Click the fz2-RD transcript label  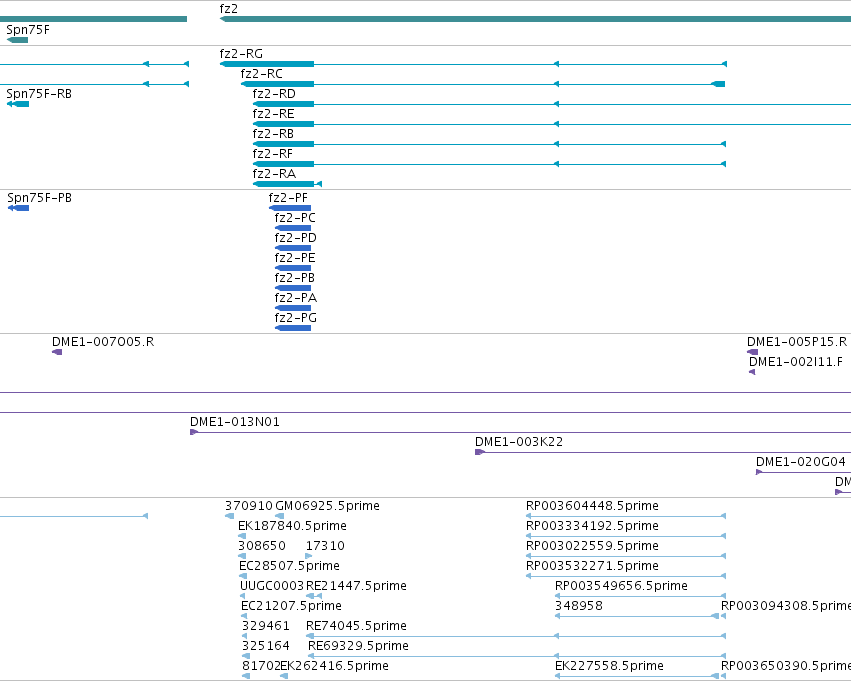tap(274, 94)
